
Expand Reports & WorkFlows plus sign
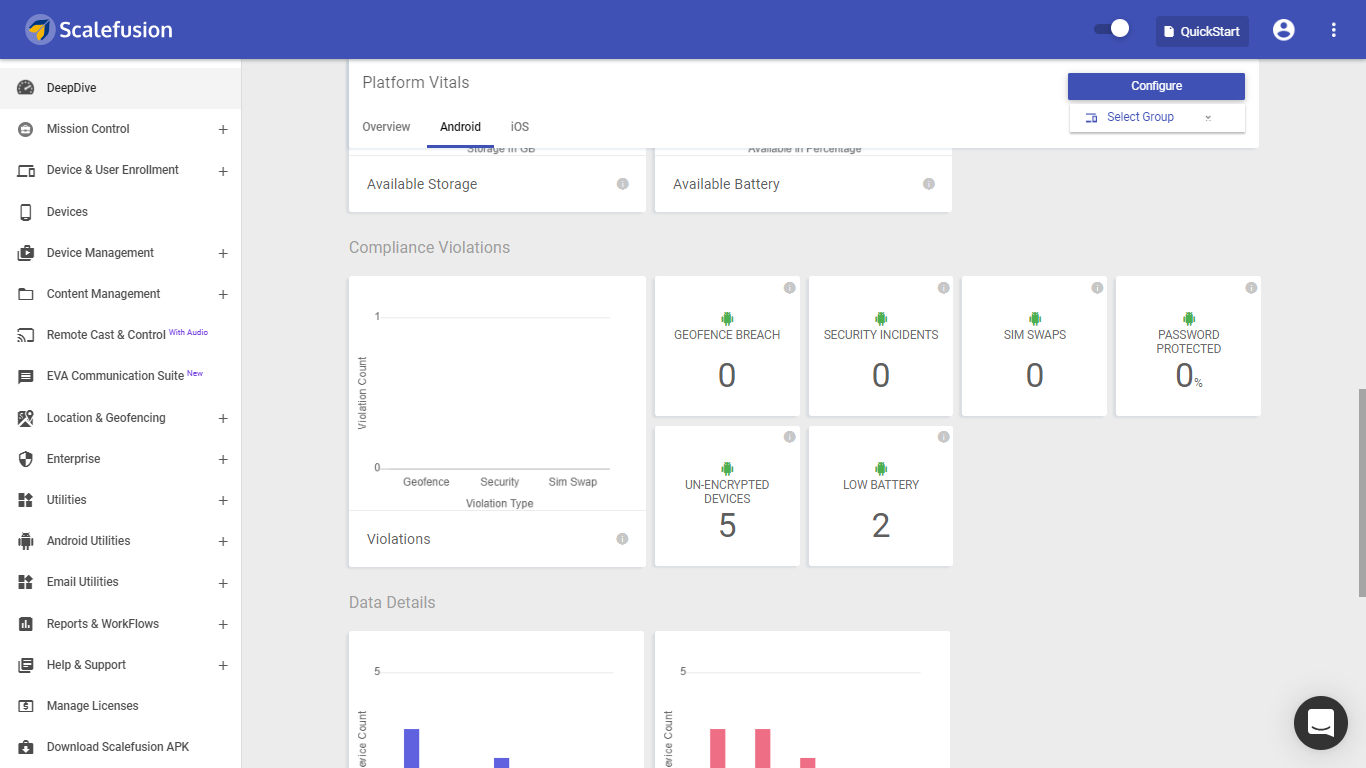223,625
